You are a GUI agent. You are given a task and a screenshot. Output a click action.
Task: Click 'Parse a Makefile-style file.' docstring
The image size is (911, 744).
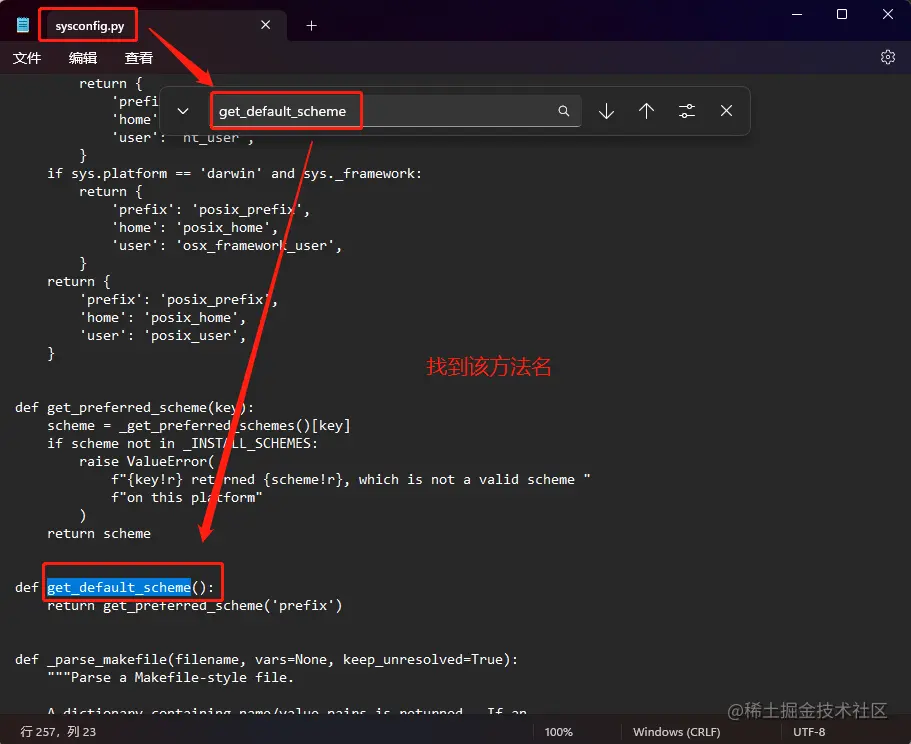(171, 678)
